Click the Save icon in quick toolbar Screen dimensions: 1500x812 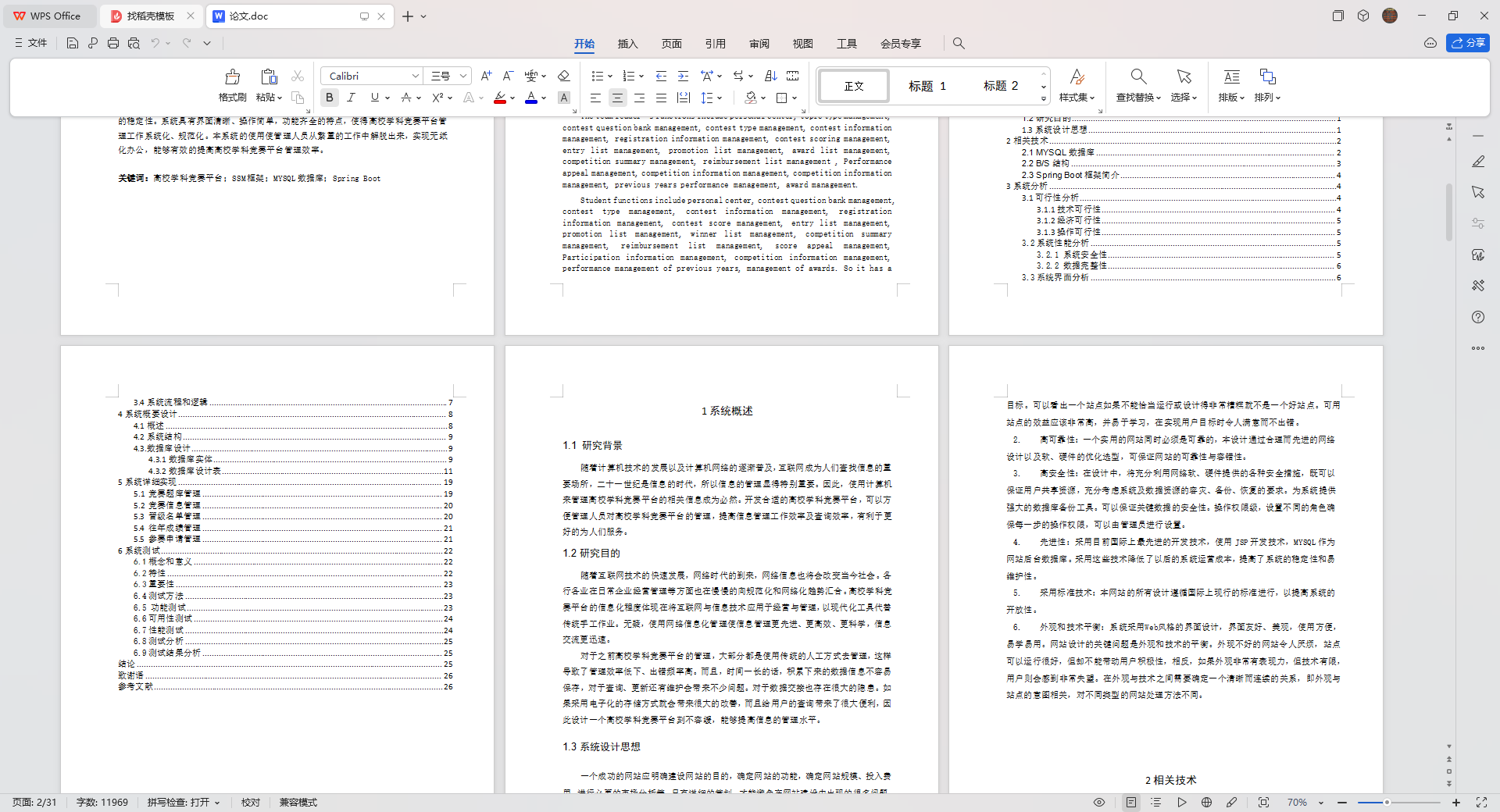72,43
